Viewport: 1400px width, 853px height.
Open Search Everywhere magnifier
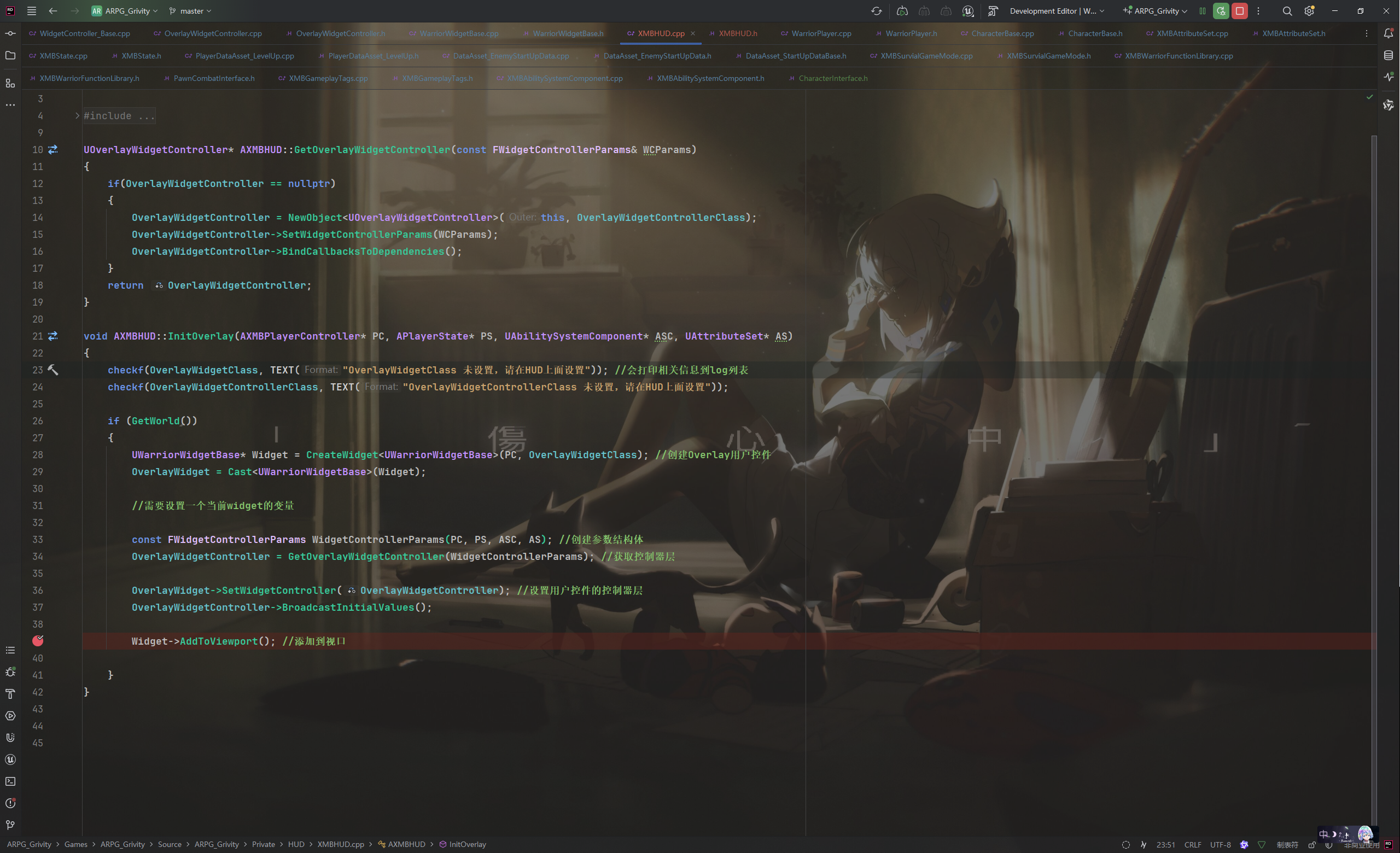pyautogui.click(x=1287, y=11)
